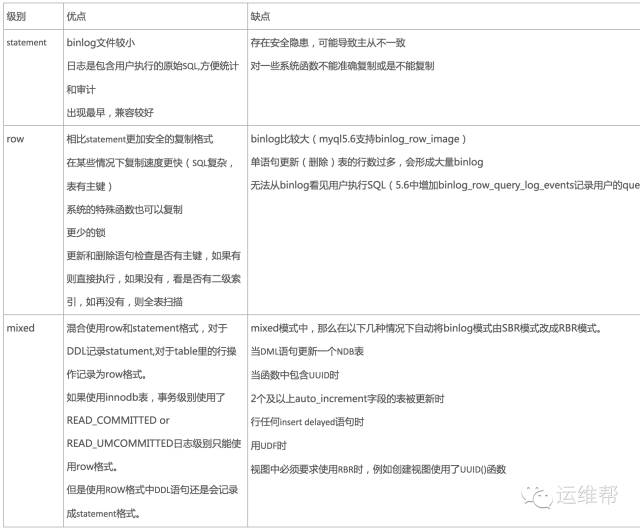Select the 级别 column header
Image resolution: width=640 pixels, height=528 pixels.
click(16, 16)
